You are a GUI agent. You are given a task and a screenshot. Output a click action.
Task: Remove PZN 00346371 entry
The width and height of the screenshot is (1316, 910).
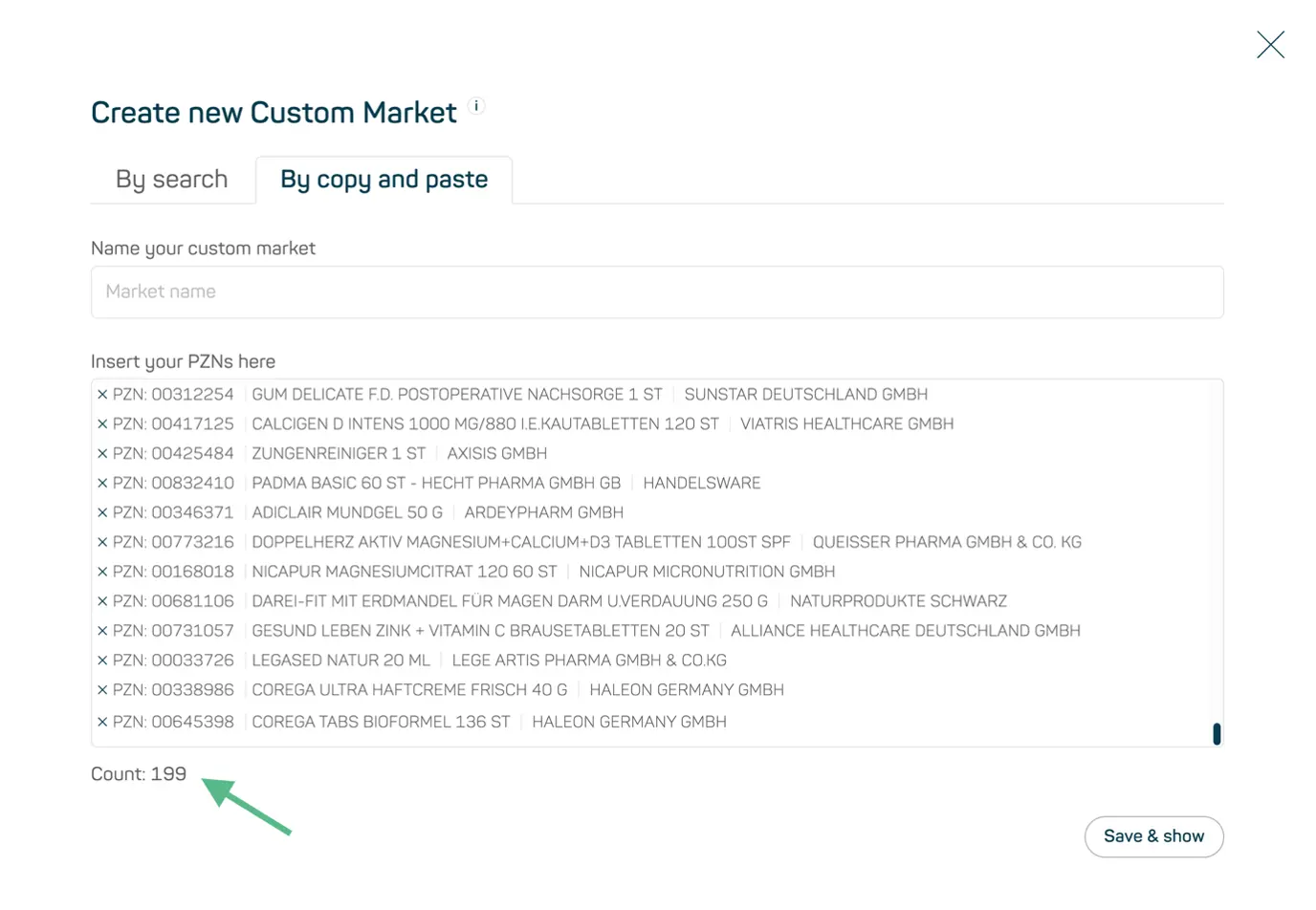(102, 513)
